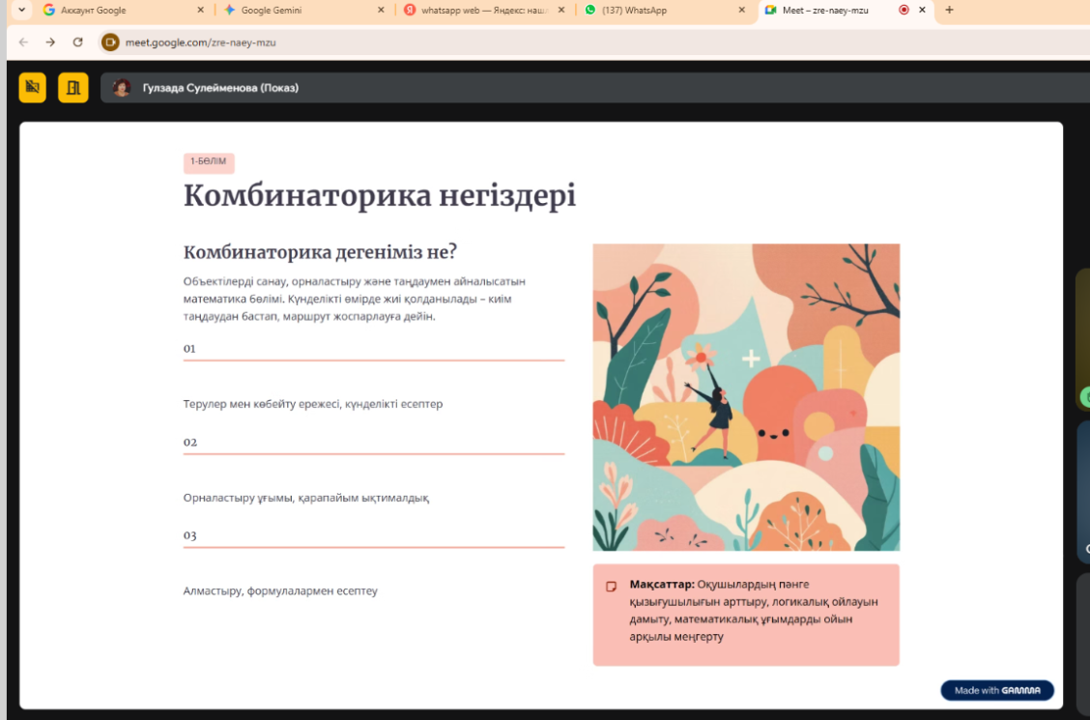1090x720 pixels.
Task: Click the Комбинаторика негіздері slide heading
Action: point(379,196)
